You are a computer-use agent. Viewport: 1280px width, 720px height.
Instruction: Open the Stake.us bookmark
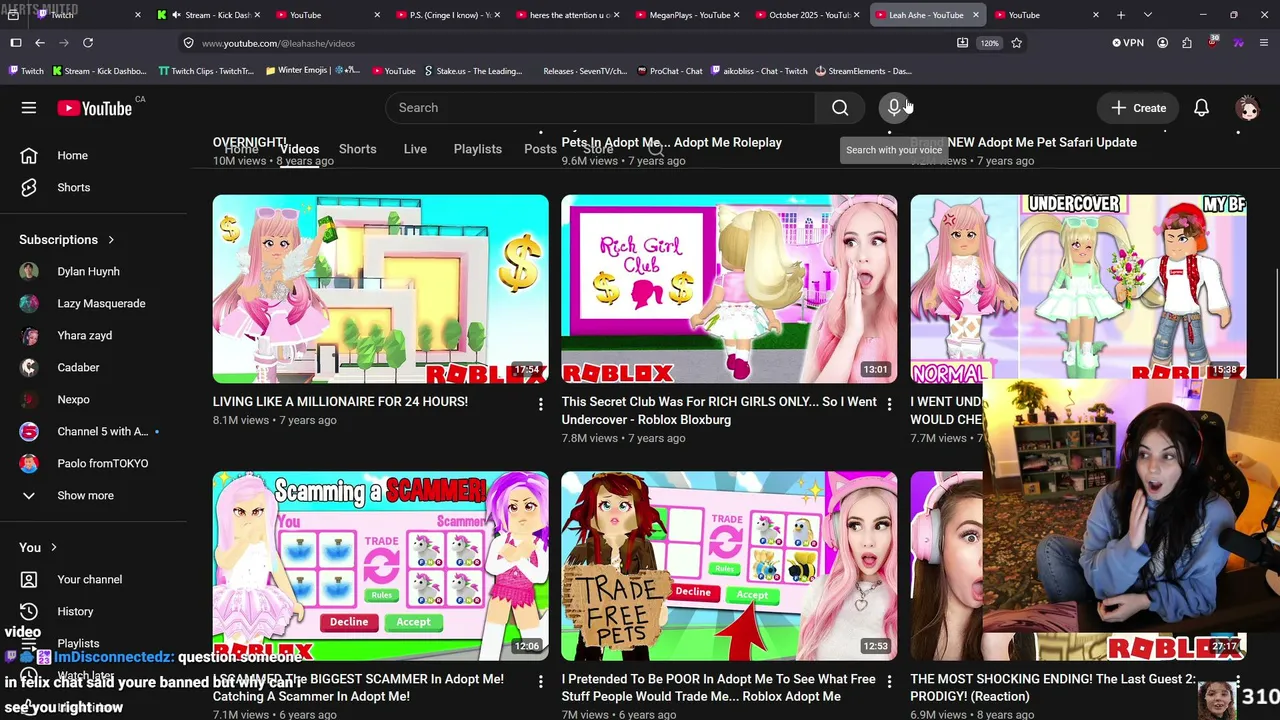click(x=473, y=71)
